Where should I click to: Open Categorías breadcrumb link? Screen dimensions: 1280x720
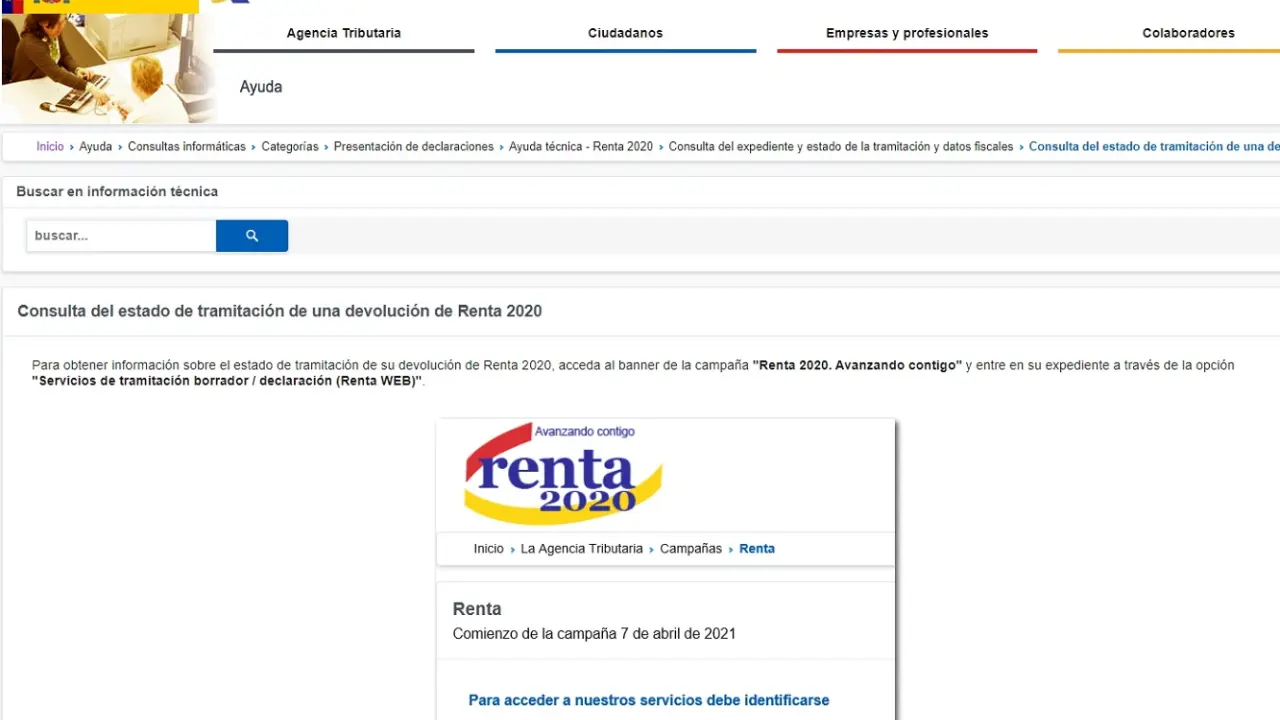coord(290,147)
